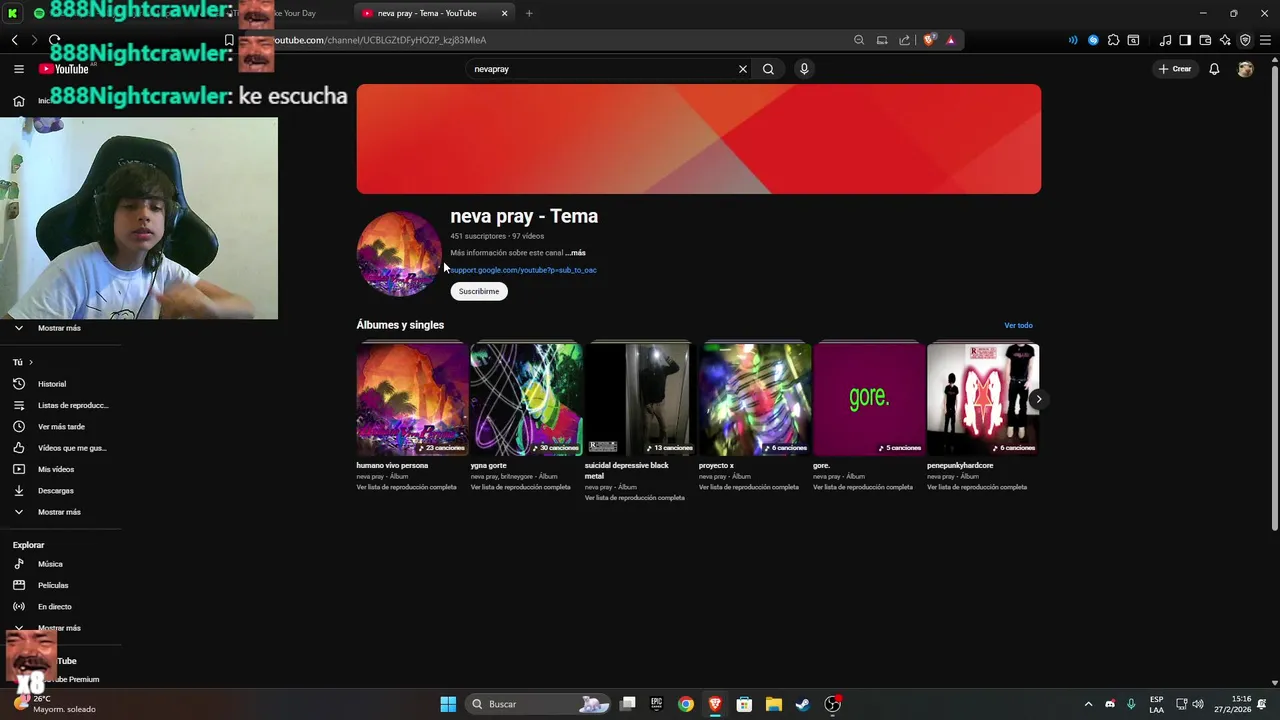This screenshot has width=1280, height=720.
Task: Open ygna gorte album thumbnail
Action: point(526,399)
